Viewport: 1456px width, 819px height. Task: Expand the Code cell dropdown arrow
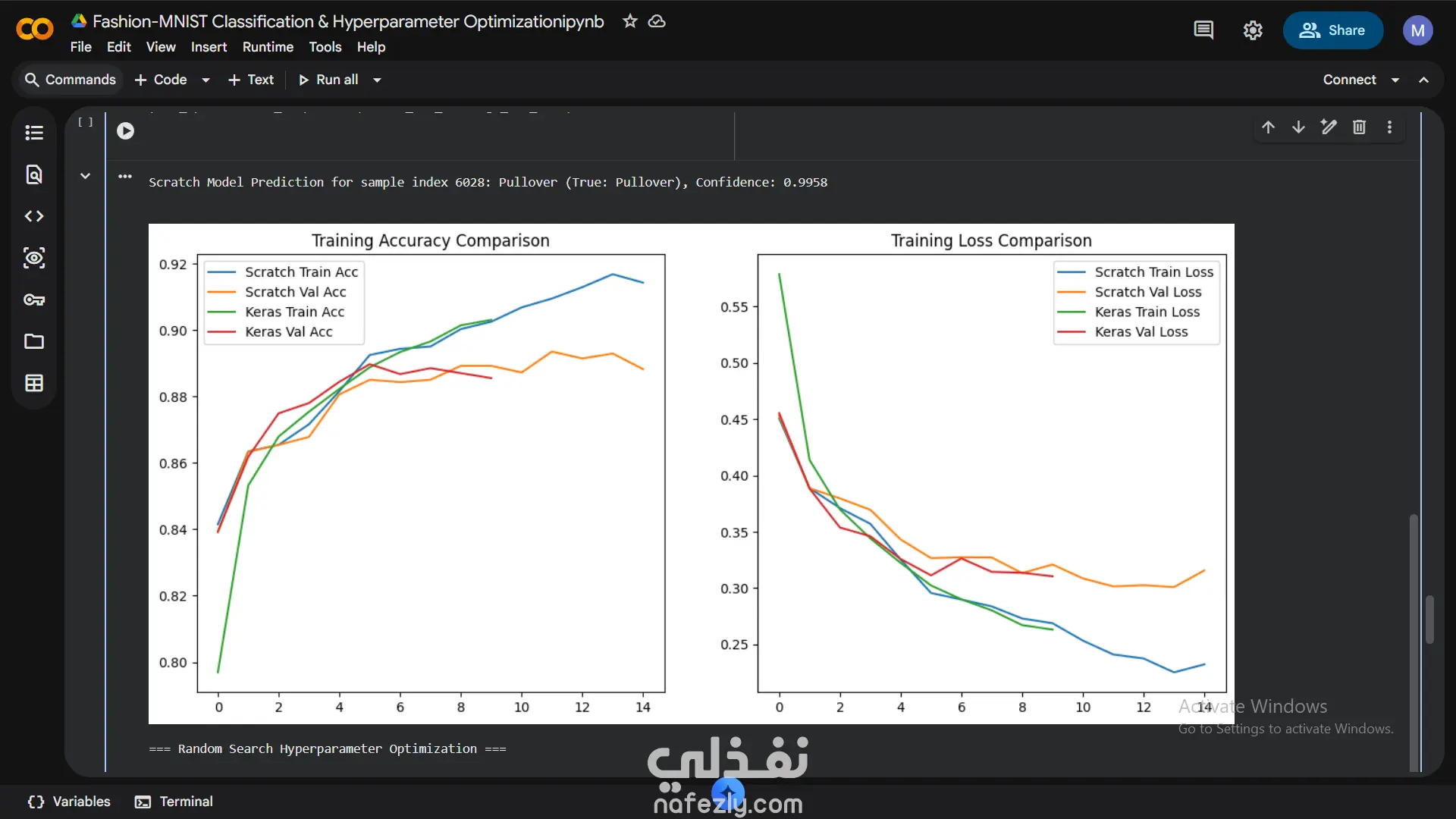coord(206,80)
